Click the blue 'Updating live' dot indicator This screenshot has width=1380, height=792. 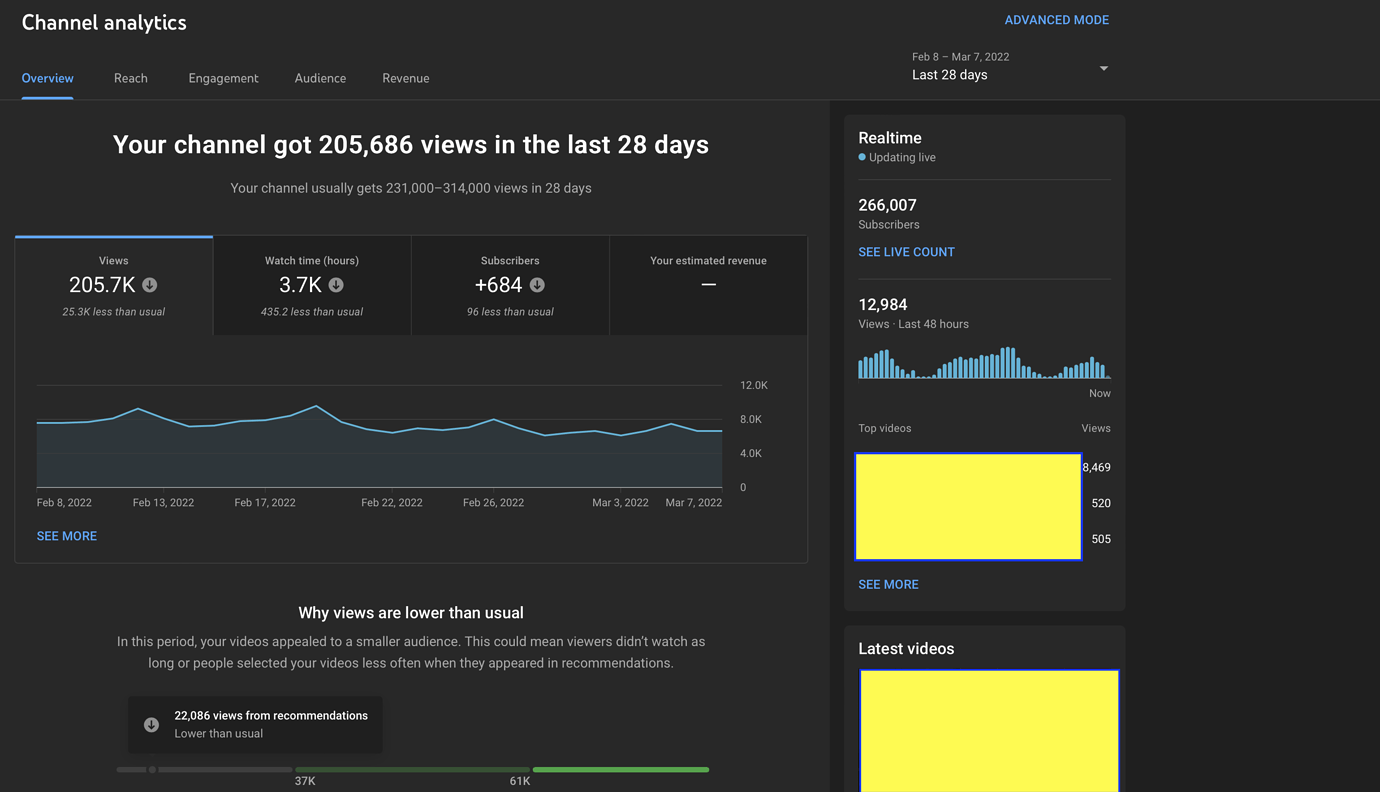coord(862,158)
